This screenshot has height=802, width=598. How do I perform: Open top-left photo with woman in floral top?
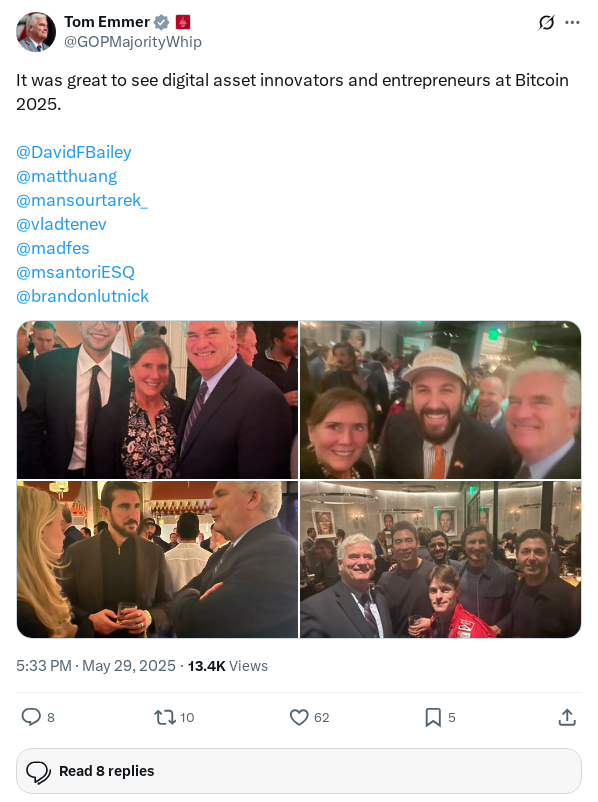pos(158,400)
